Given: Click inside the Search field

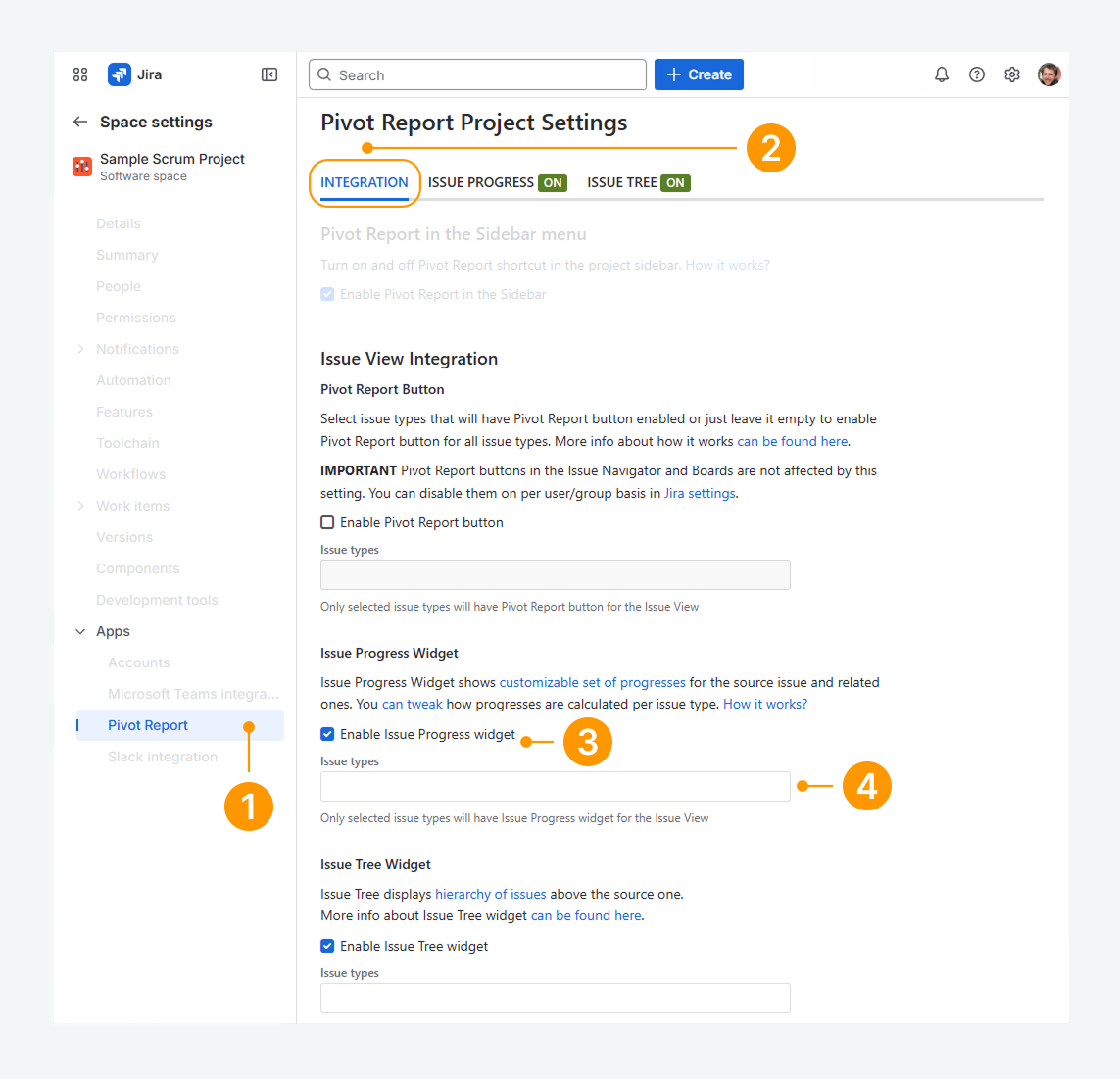Looking at the screenshot, I should [477, 74].
